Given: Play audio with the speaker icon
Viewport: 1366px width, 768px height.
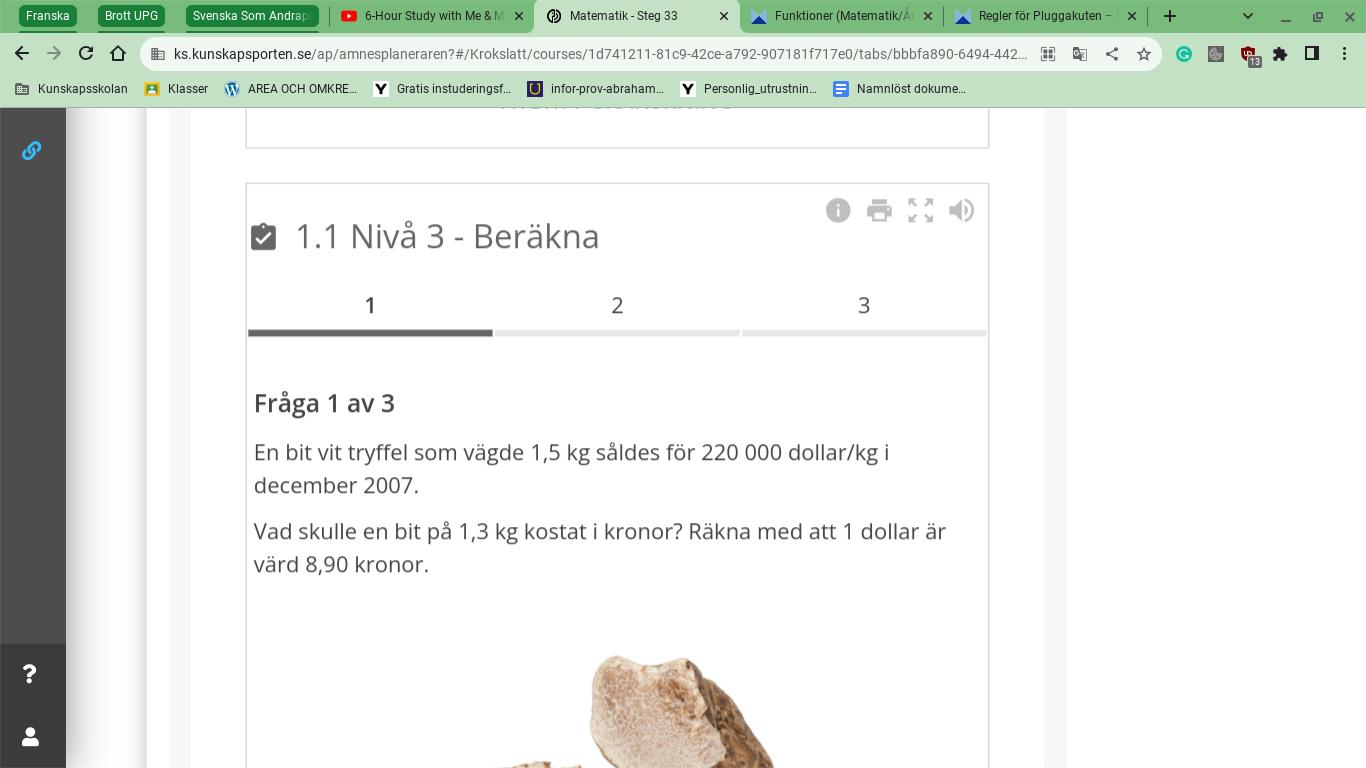Looking at the screenshot, I should point(961,210).
